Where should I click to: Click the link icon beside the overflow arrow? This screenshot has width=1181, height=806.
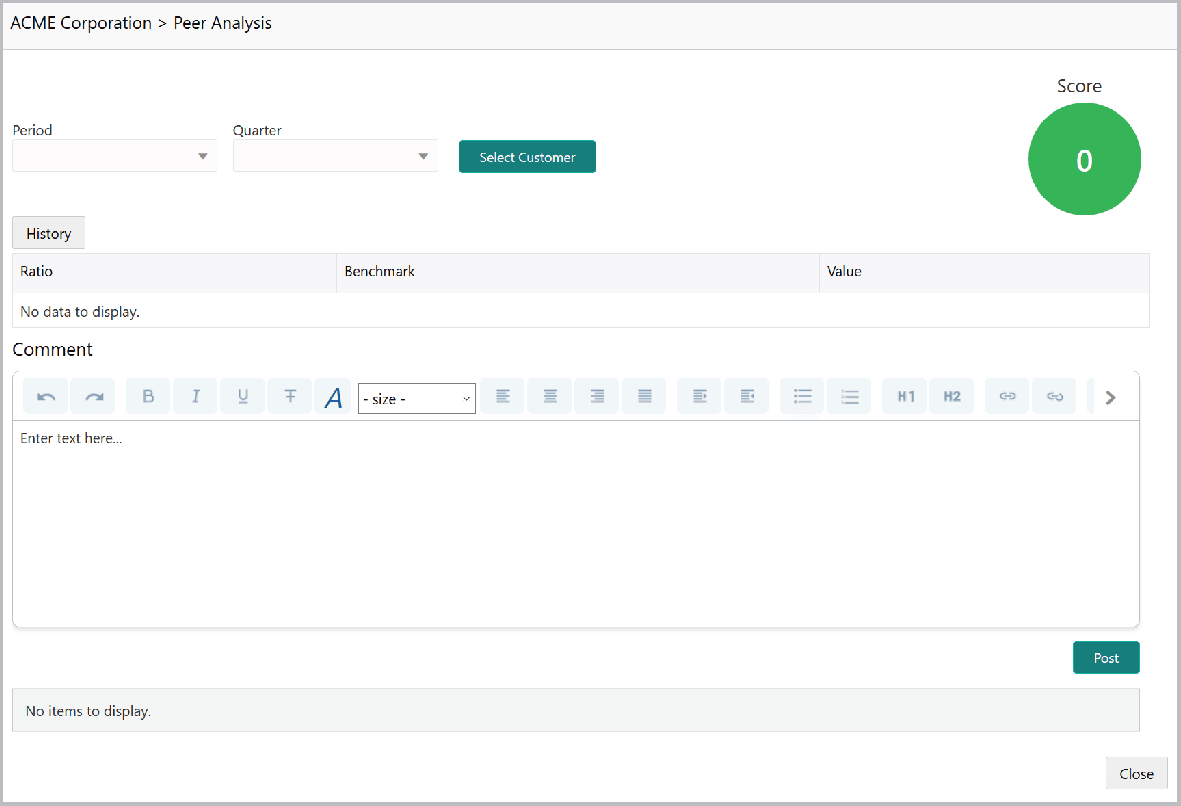[x=1054, y=396]
